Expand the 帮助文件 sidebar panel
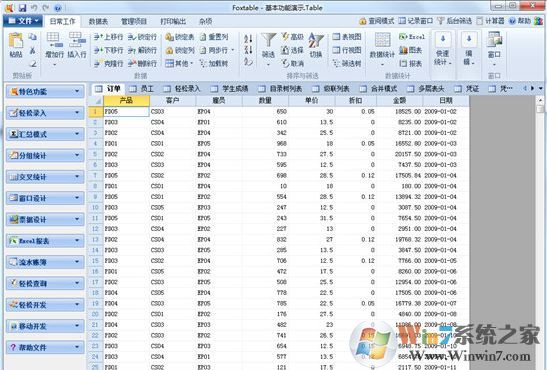Image resolution: width=547 pixels, height=370 pixels. (45, 347)
